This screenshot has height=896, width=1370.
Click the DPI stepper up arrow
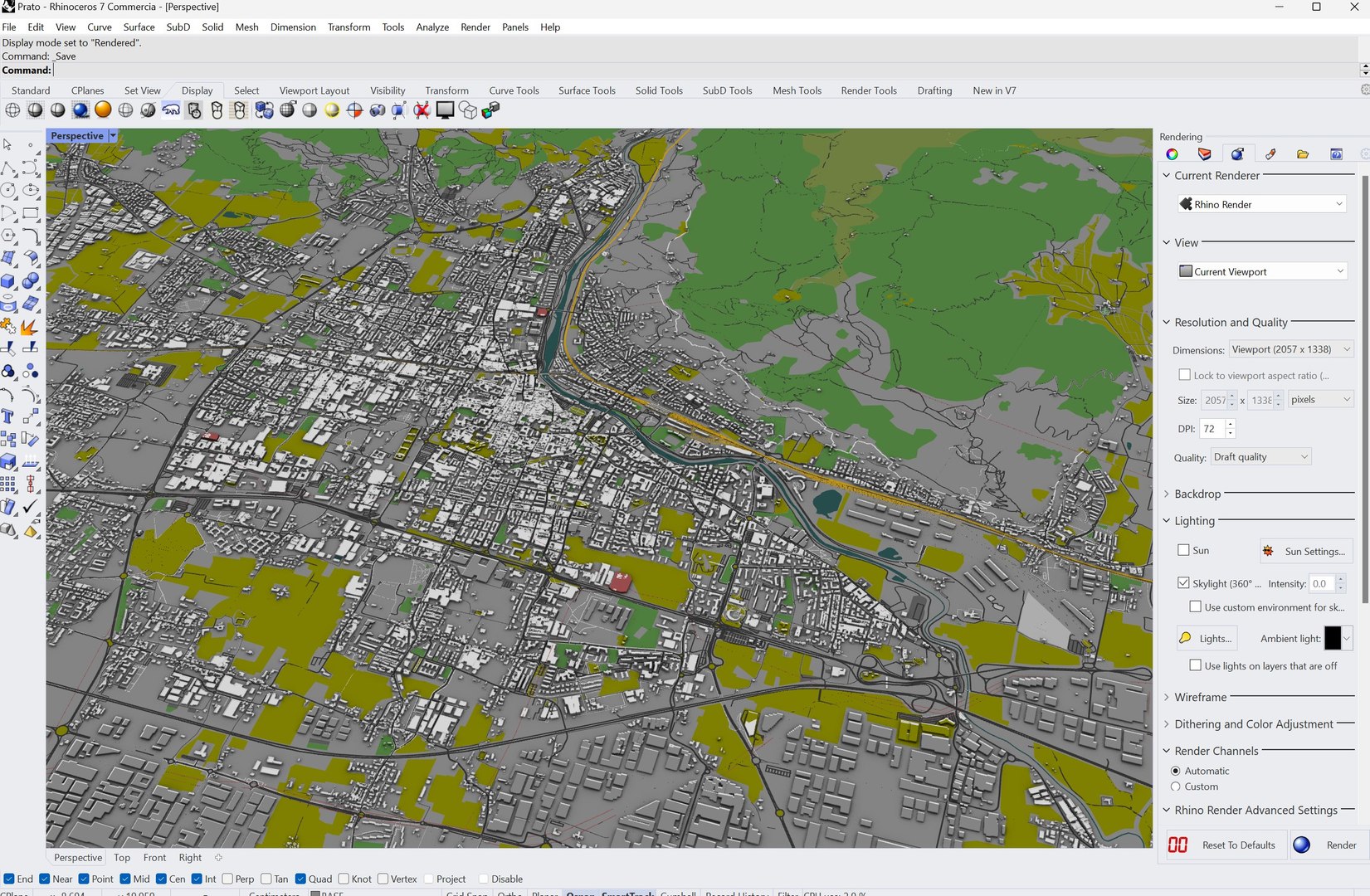[1231, 424]
